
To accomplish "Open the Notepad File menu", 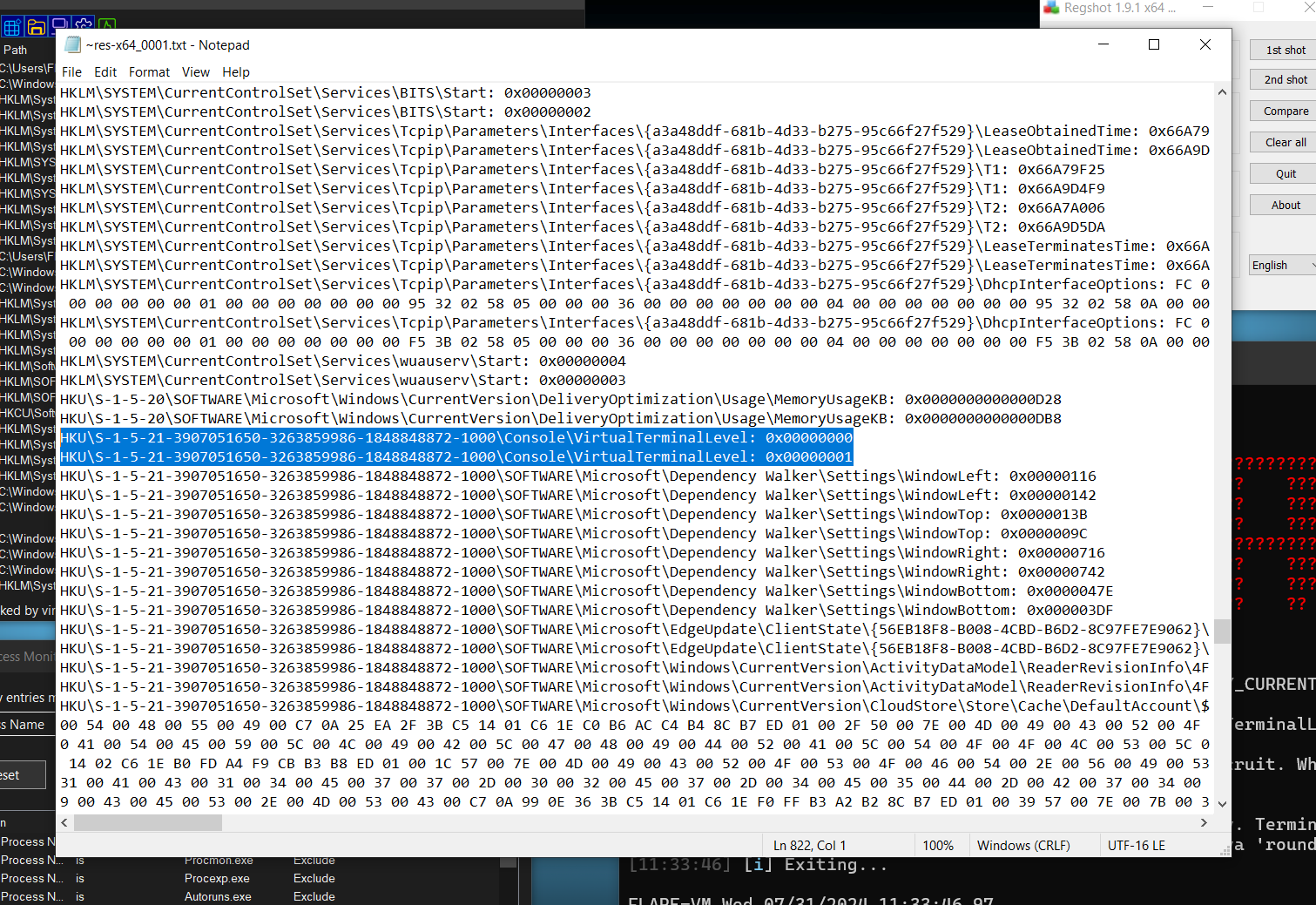I will [x=72, y=72].
